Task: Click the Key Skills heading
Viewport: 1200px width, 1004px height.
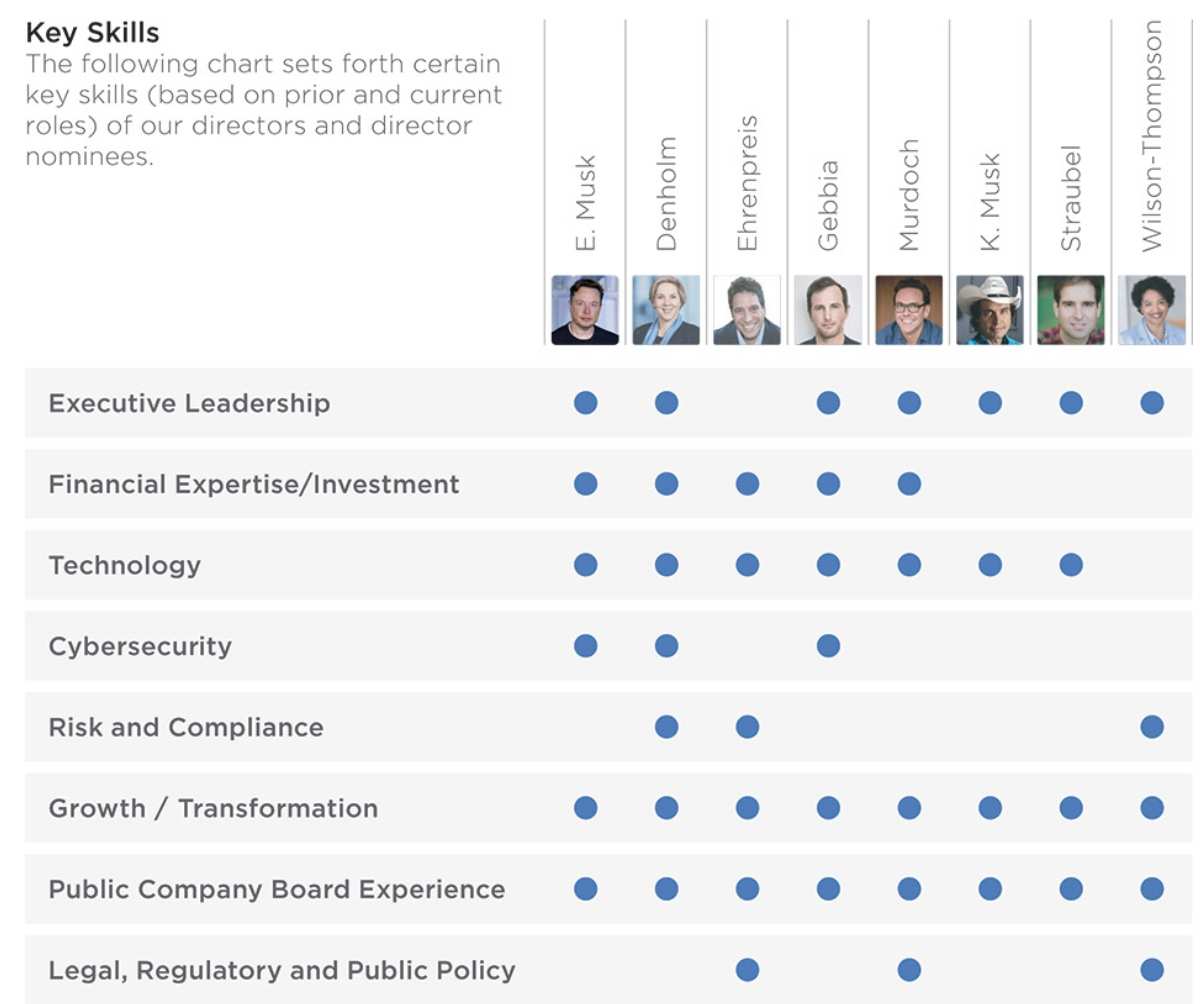Action: 92,33
